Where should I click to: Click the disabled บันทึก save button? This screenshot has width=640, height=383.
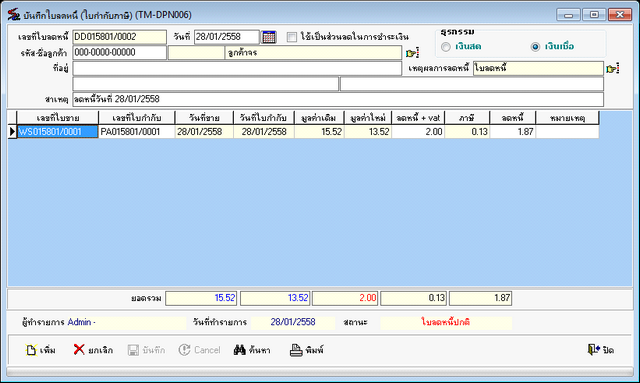coord(146,350)
